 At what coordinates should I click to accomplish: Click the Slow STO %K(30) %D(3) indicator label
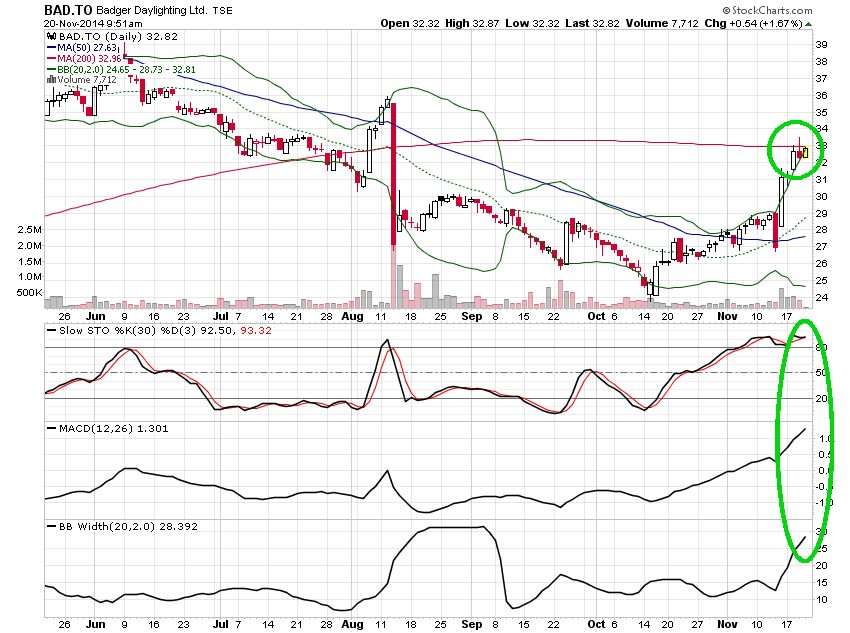pos(128,331)
